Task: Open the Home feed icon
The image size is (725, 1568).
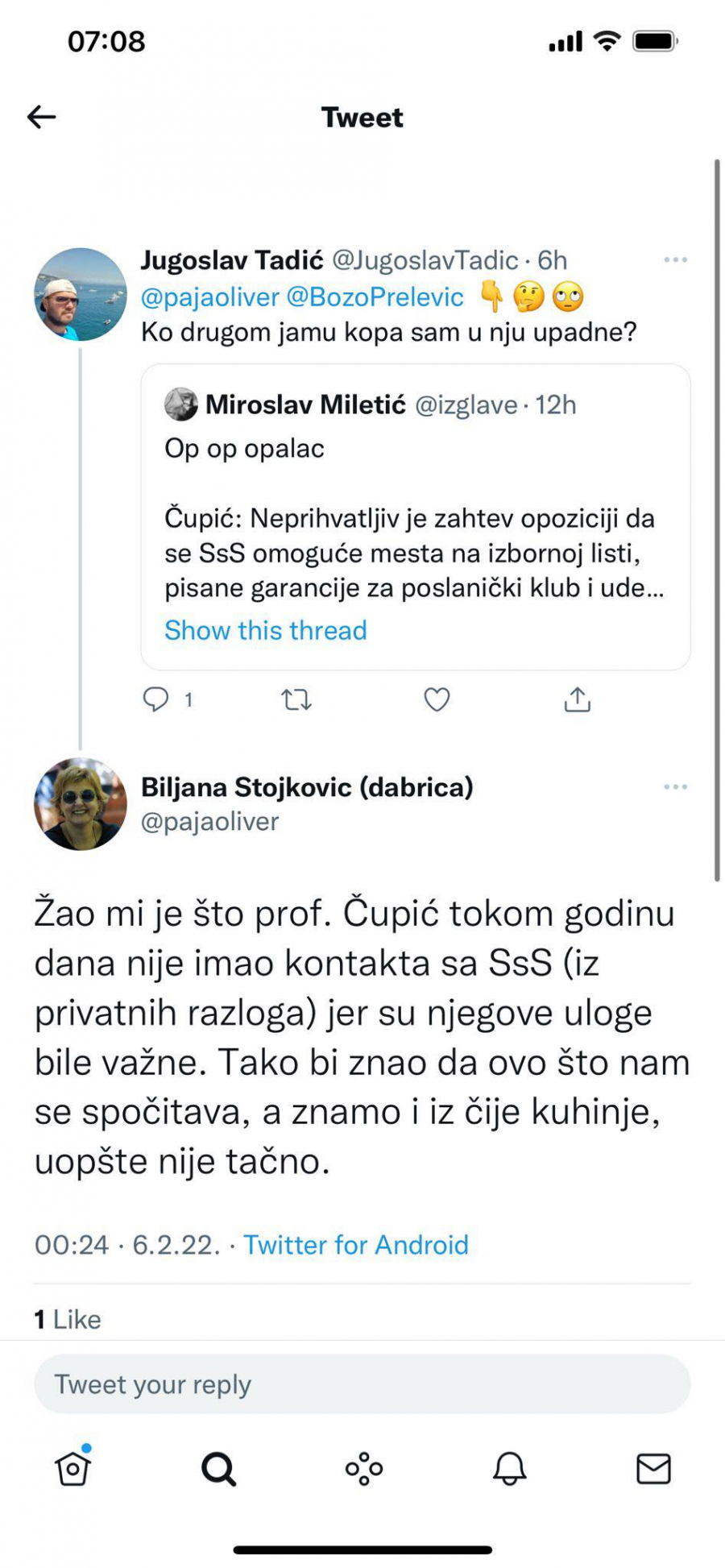Action: [72, 1468]
